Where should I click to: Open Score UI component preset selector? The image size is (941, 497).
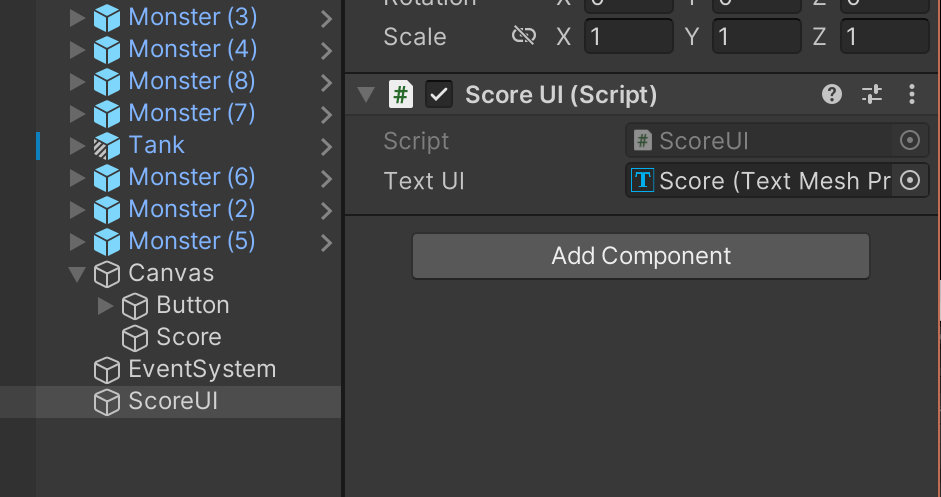[872, 95]
